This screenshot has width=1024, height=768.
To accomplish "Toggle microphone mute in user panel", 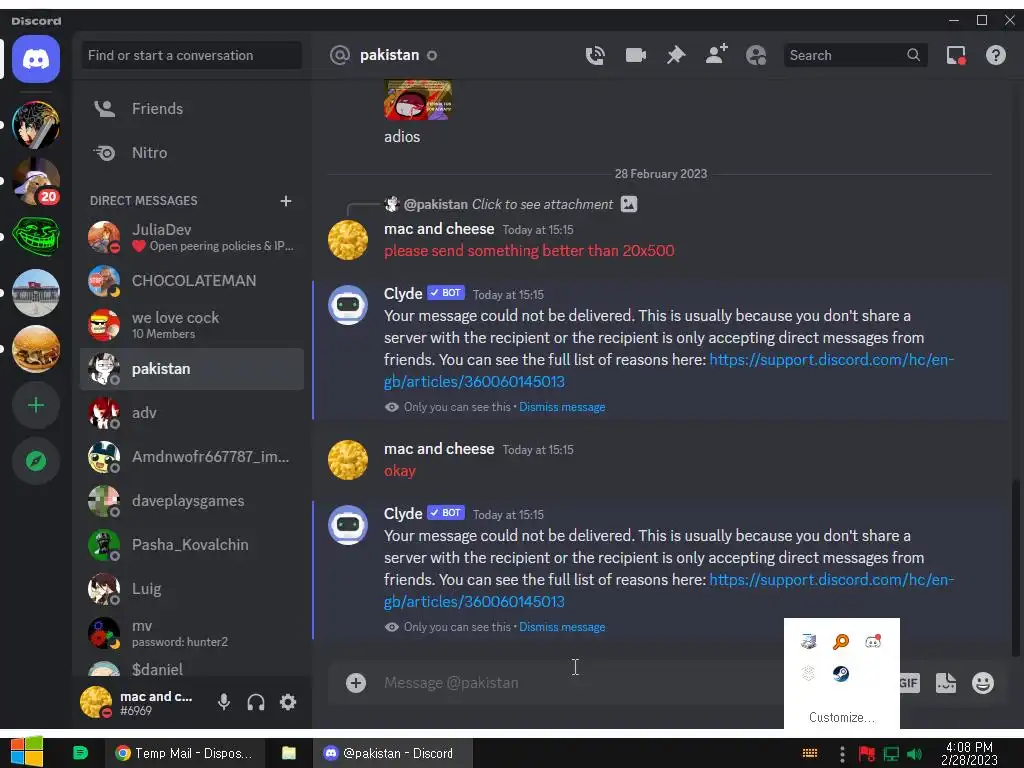I will pos(223,702).
